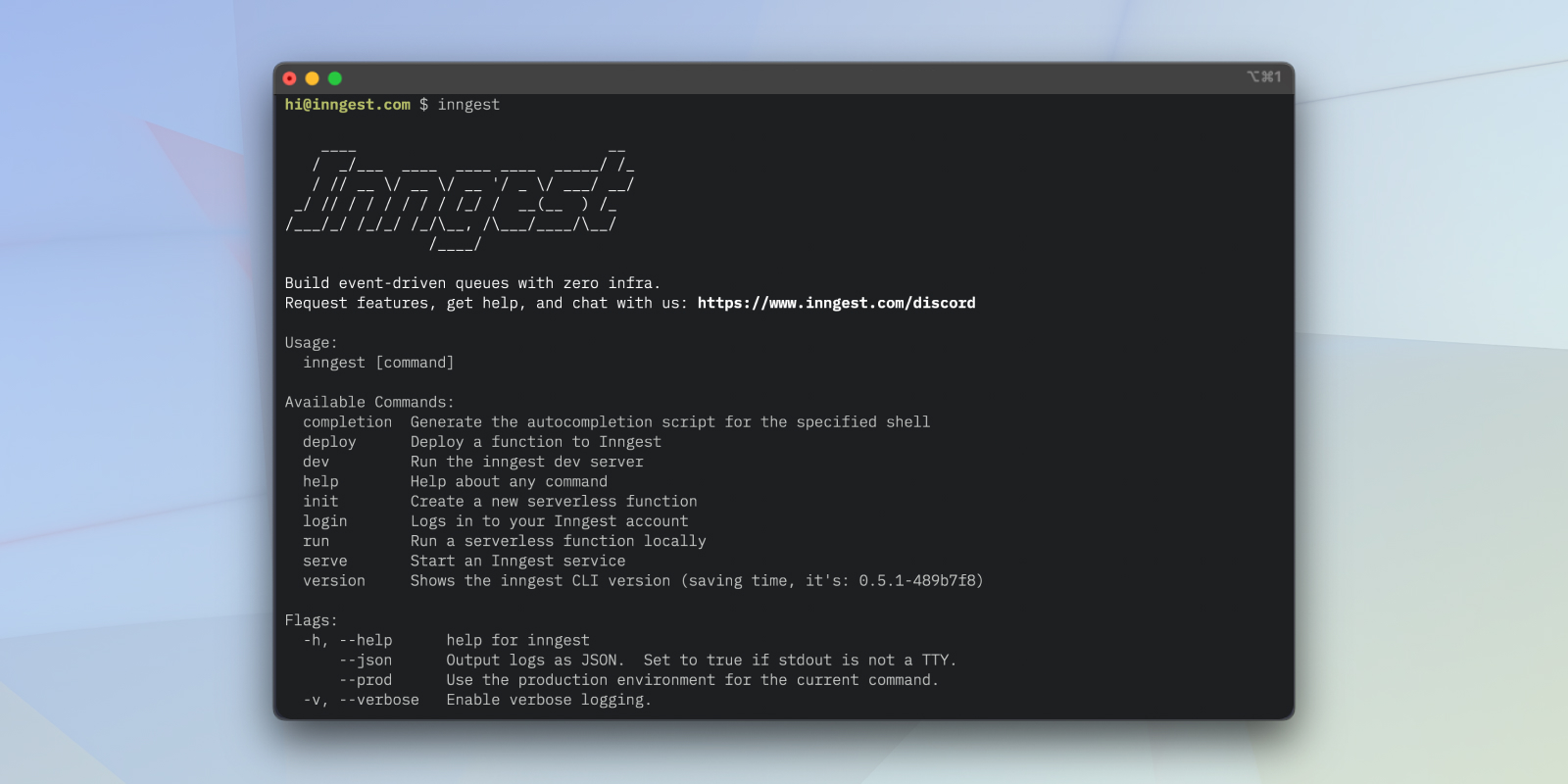Screen dimensions: 1568x784
Task: Select the 'deploy' command name
Action: click(x=329, y=442)
